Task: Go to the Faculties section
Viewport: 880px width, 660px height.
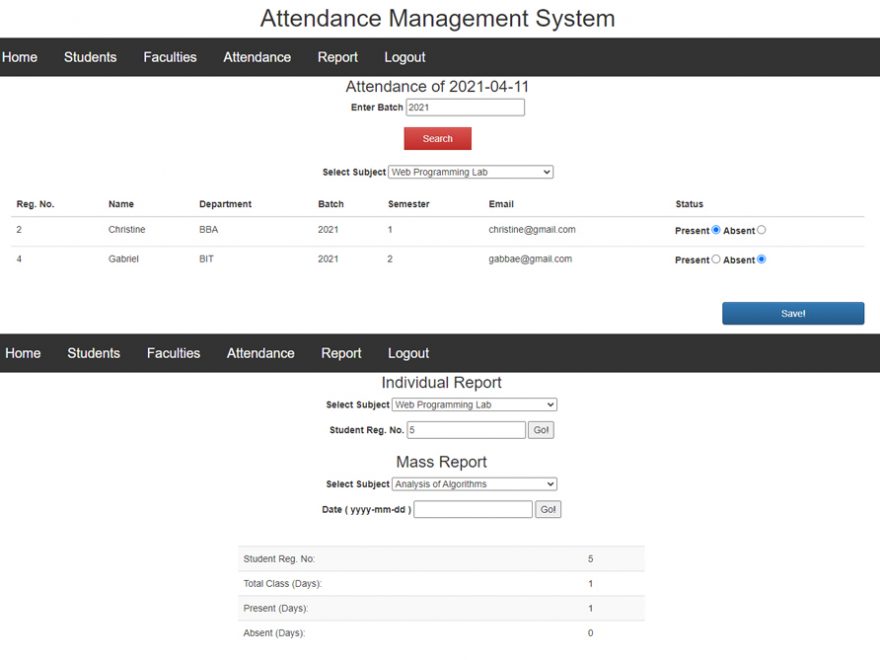Action: click(169, 57)
